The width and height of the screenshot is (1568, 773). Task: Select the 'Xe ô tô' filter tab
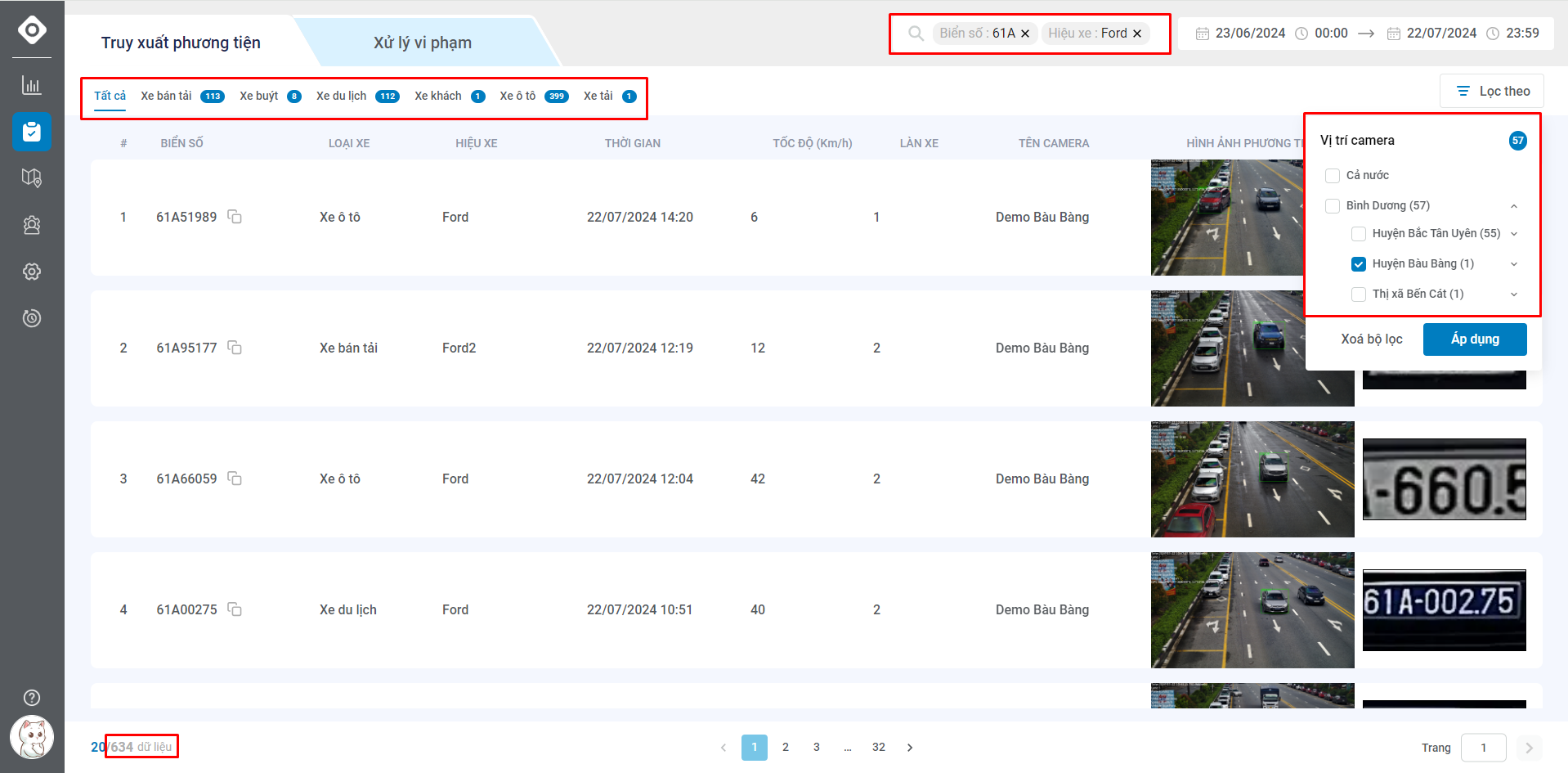[x=534, y=96]
